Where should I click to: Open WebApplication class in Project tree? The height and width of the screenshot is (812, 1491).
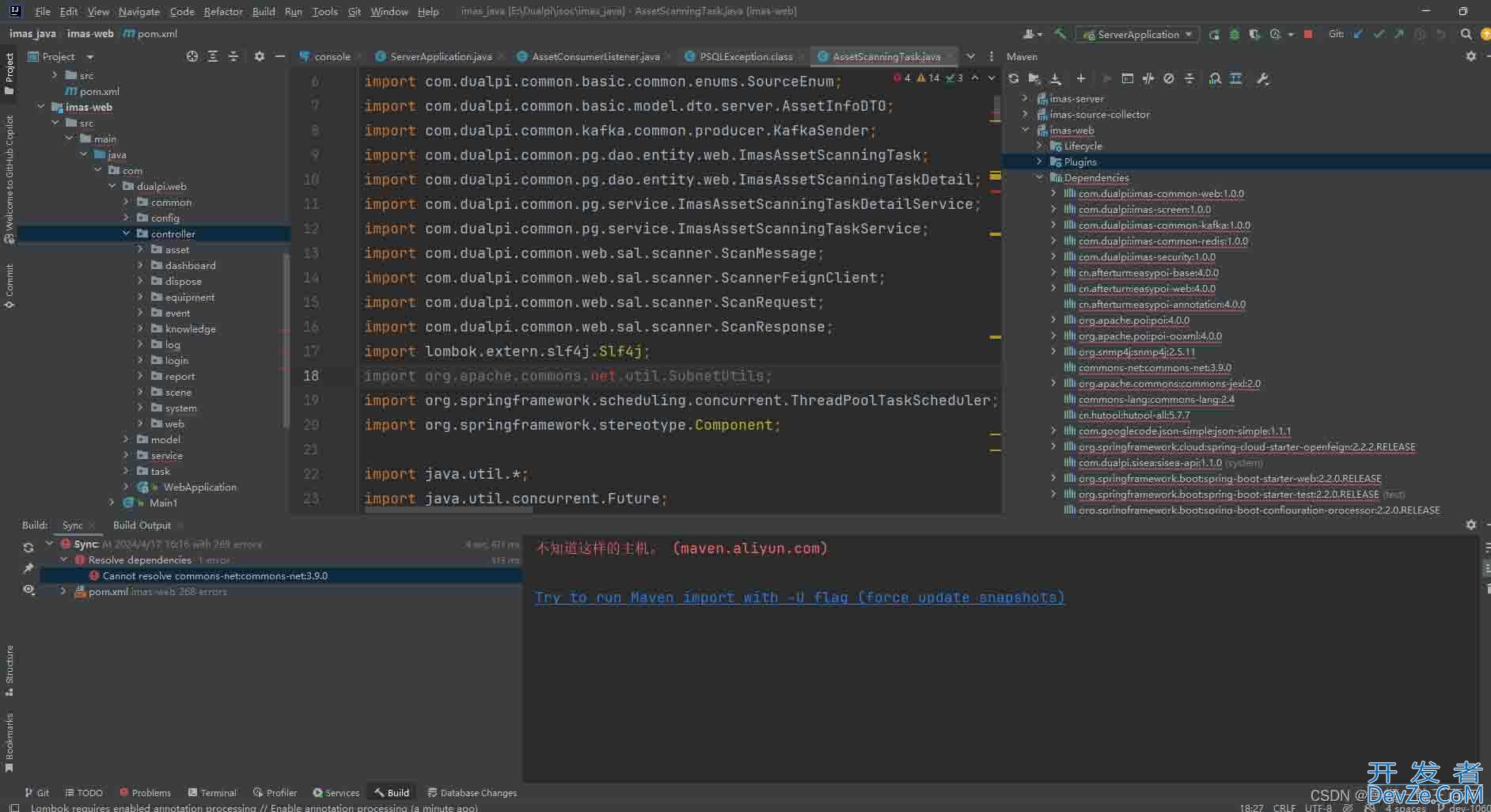coord(199,487)
